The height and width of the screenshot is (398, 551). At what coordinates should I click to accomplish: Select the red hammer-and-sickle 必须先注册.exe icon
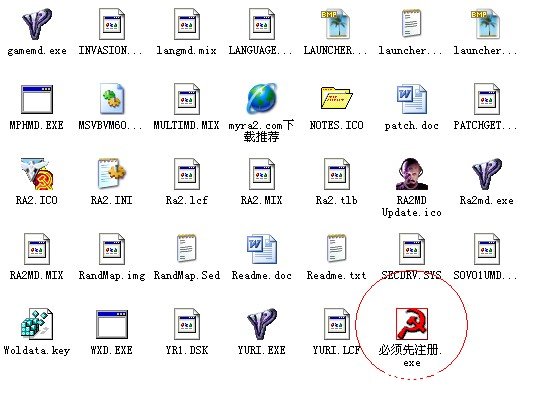(x=411, y=324)
